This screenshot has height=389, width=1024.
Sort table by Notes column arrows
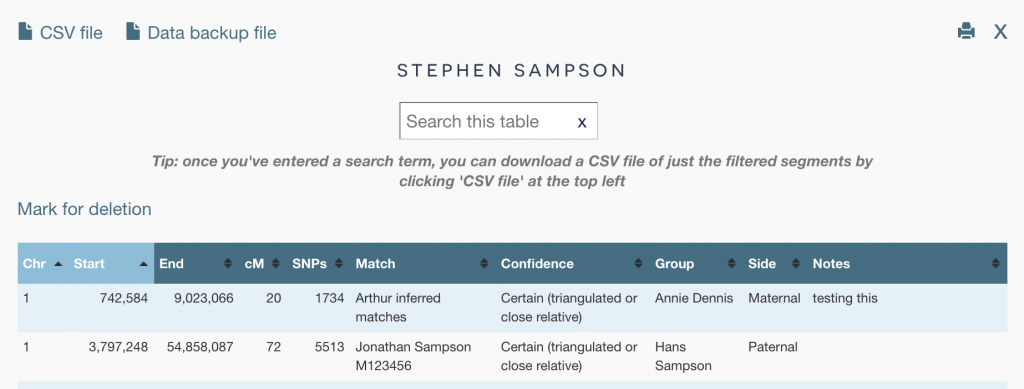pos(995,264)
